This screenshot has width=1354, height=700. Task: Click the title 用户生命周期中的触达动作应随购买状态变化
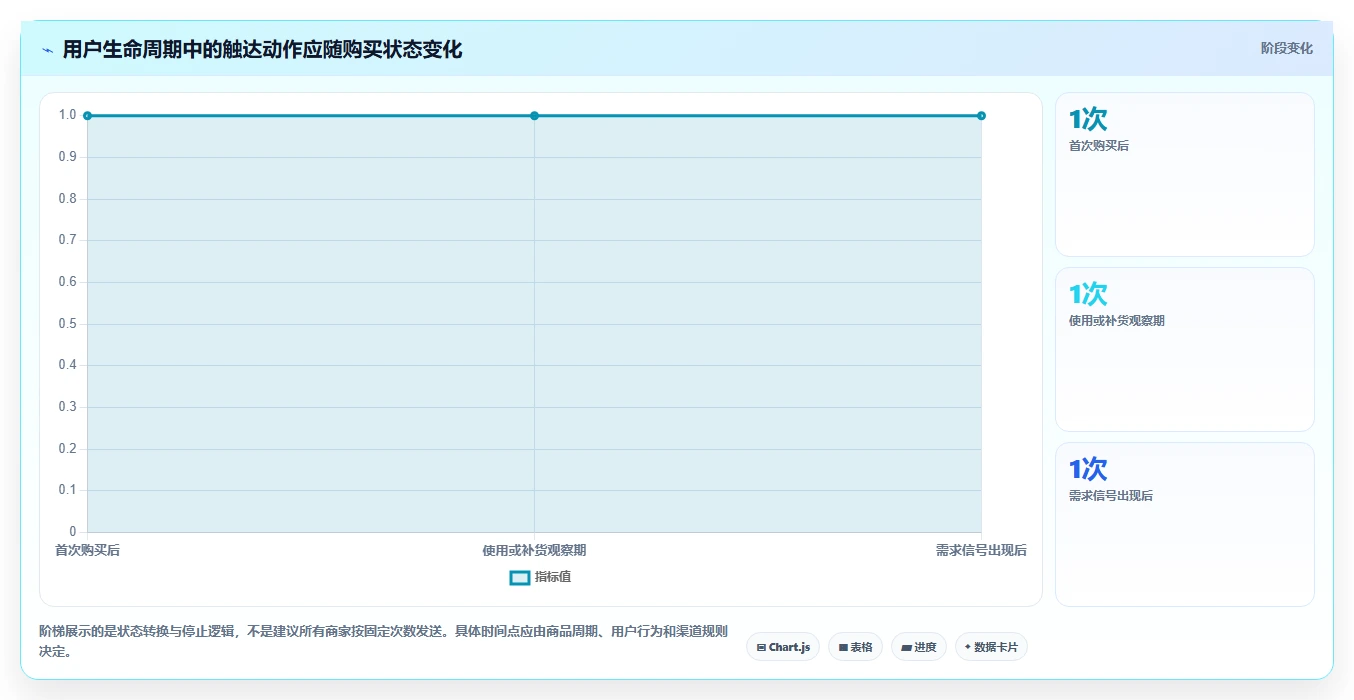(x=262, y=50)
